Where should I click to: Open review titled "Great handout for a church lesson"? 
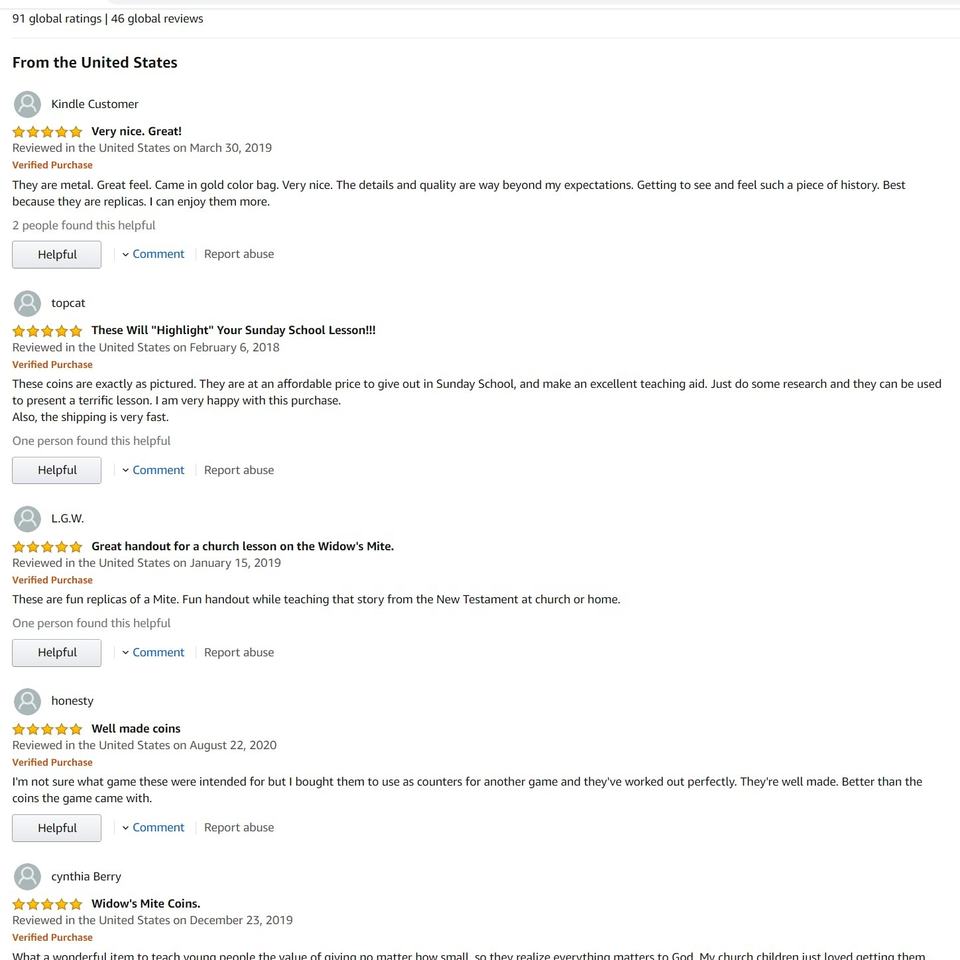tap(242, 546)
